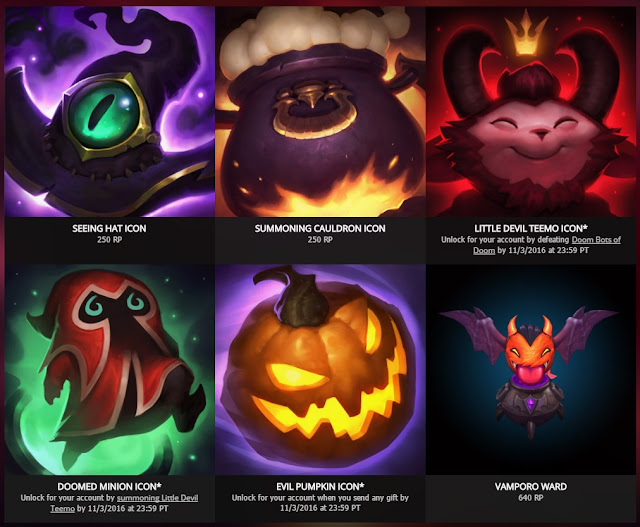This screenshot has width=640, height=527.
Task: Open the Doom Bots of Doom link
Action: point(547,245)
